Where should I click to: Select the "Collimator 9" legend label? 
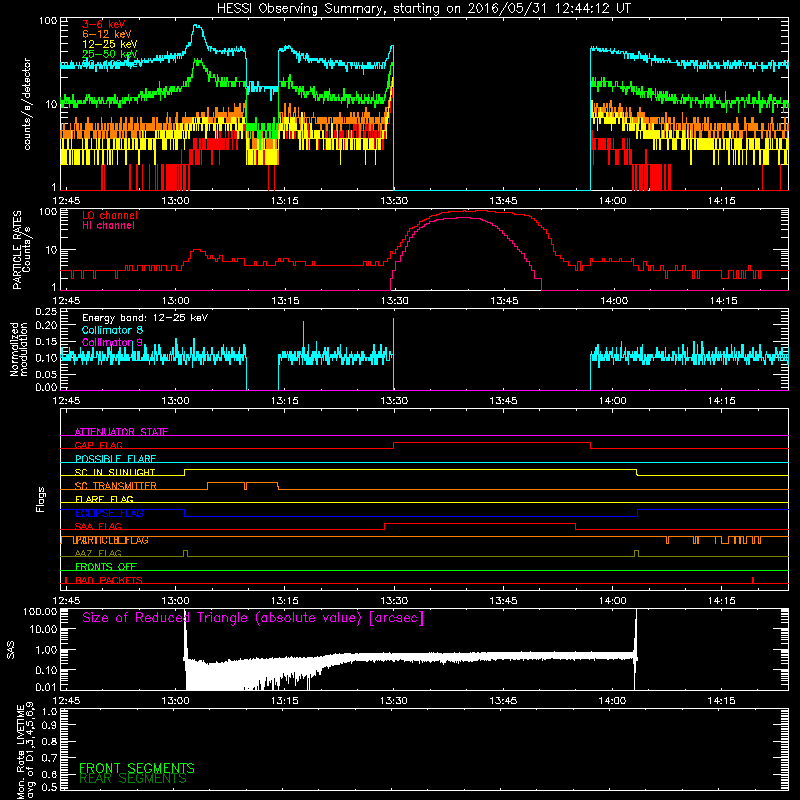(112, 342)
